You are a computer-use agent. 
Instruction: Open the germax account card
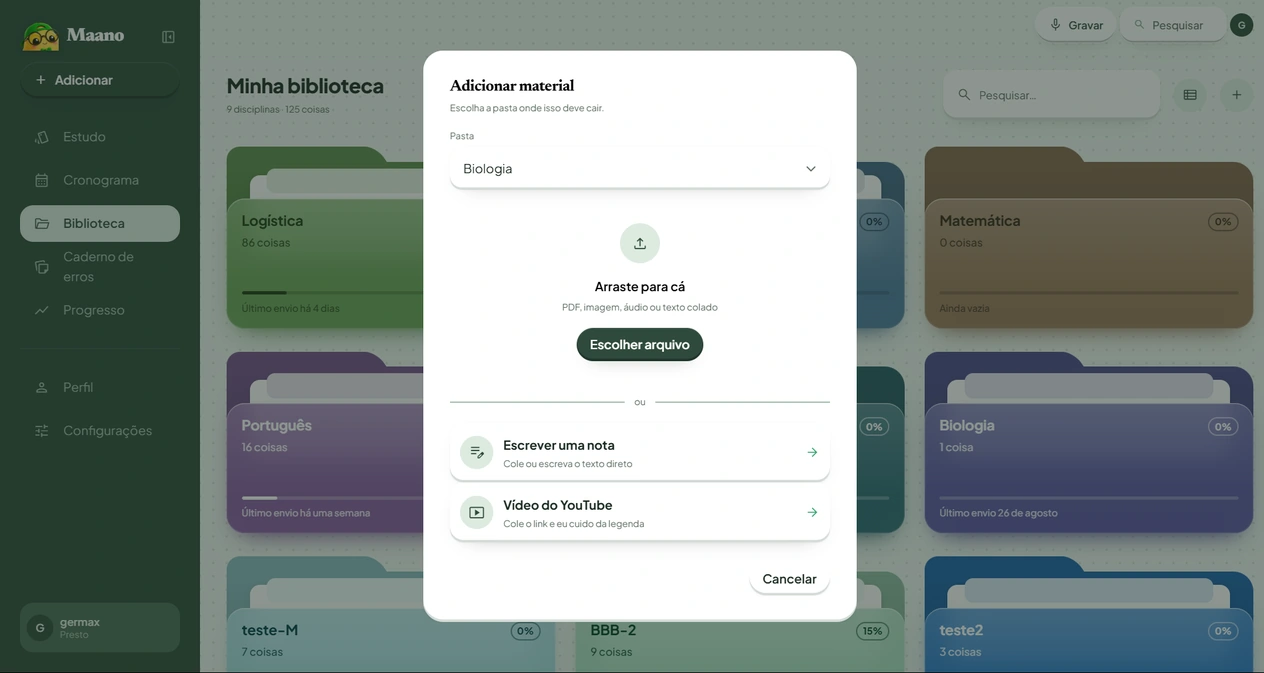[100, 627]
